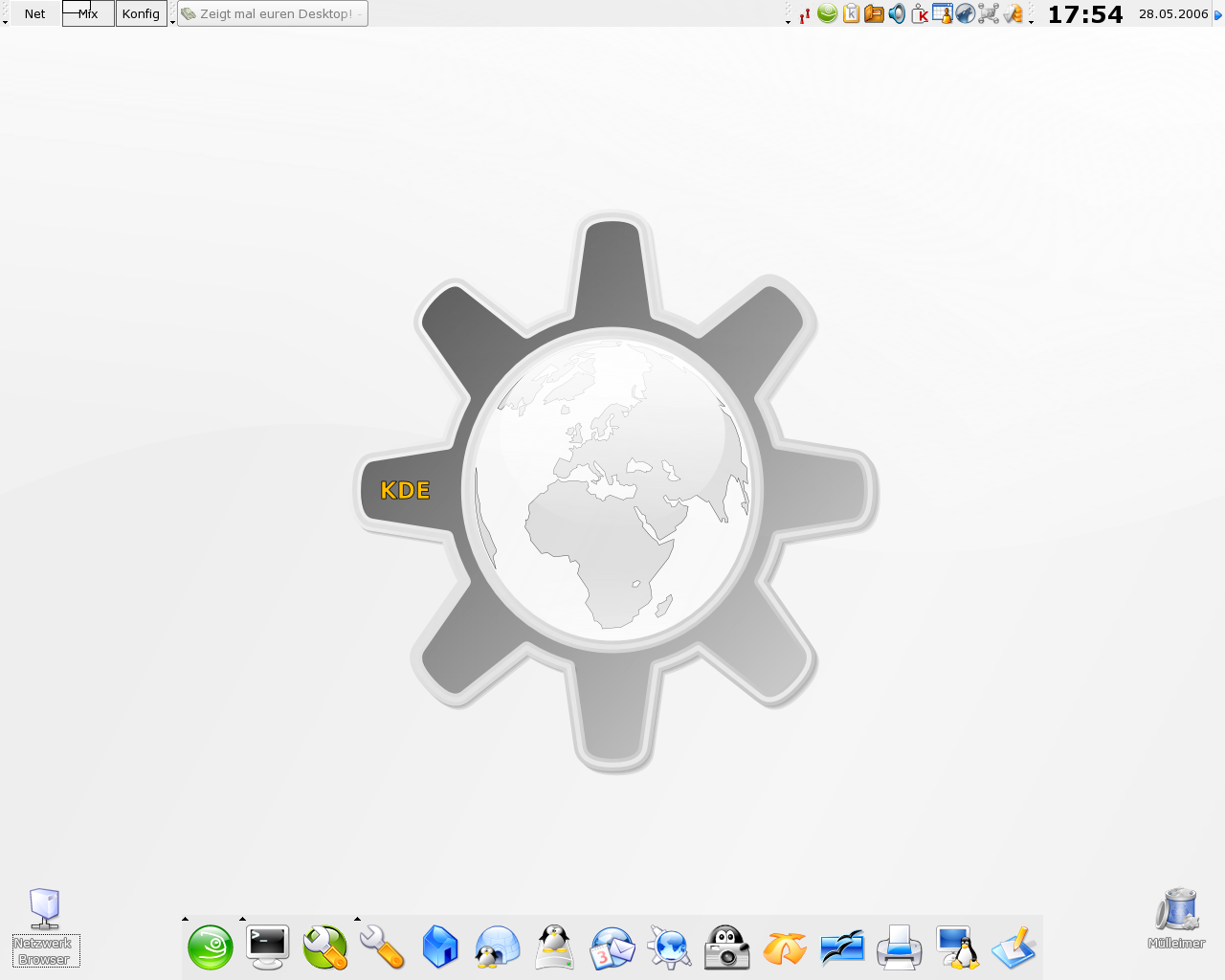
Task: Click the red network status tray icon
Action: pos(805,14)
